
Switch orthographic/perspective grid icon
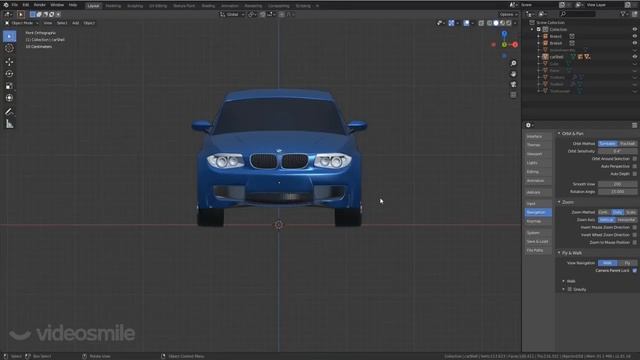(513, 95)
